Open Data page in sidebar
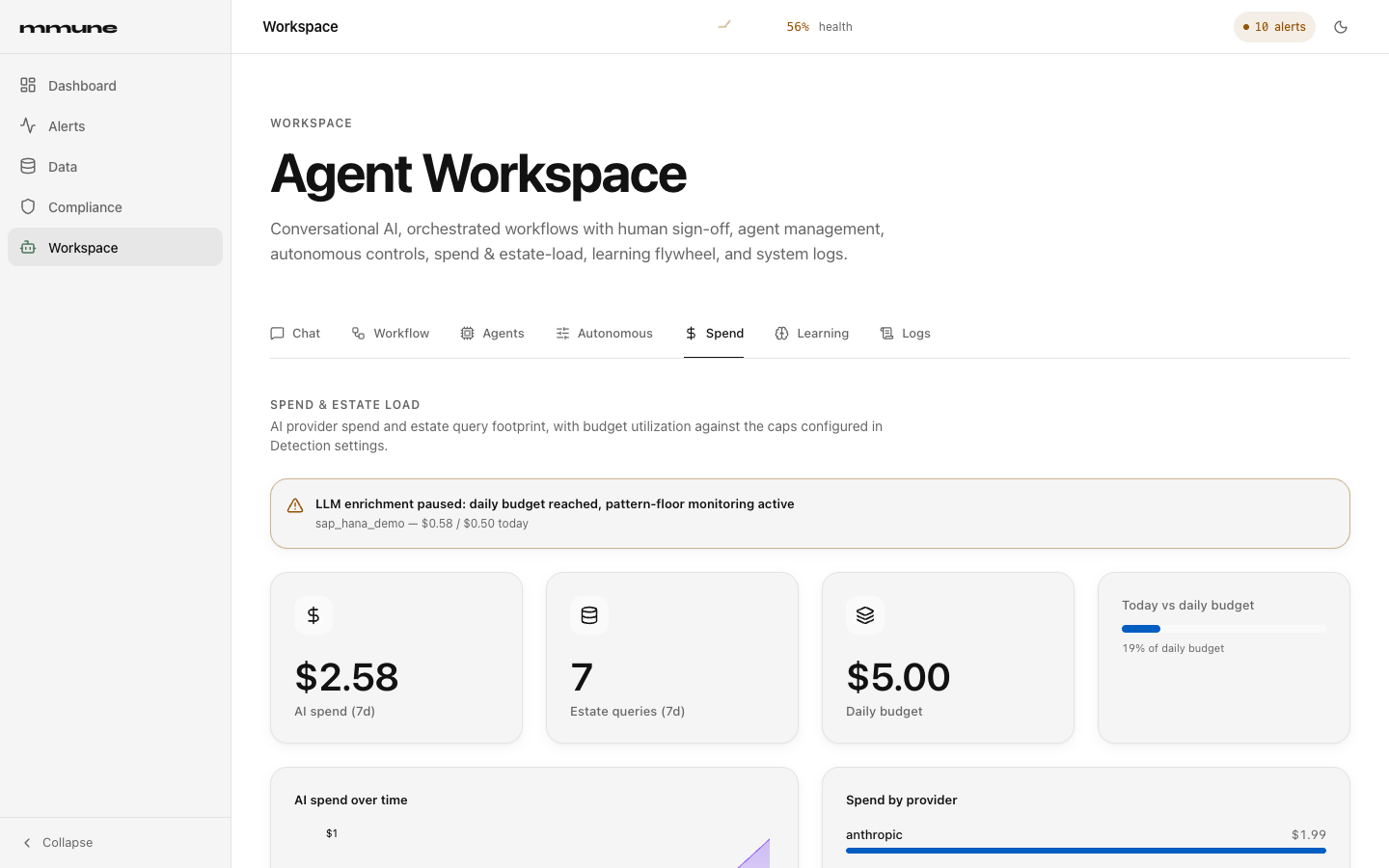 [x=115, y=166]
